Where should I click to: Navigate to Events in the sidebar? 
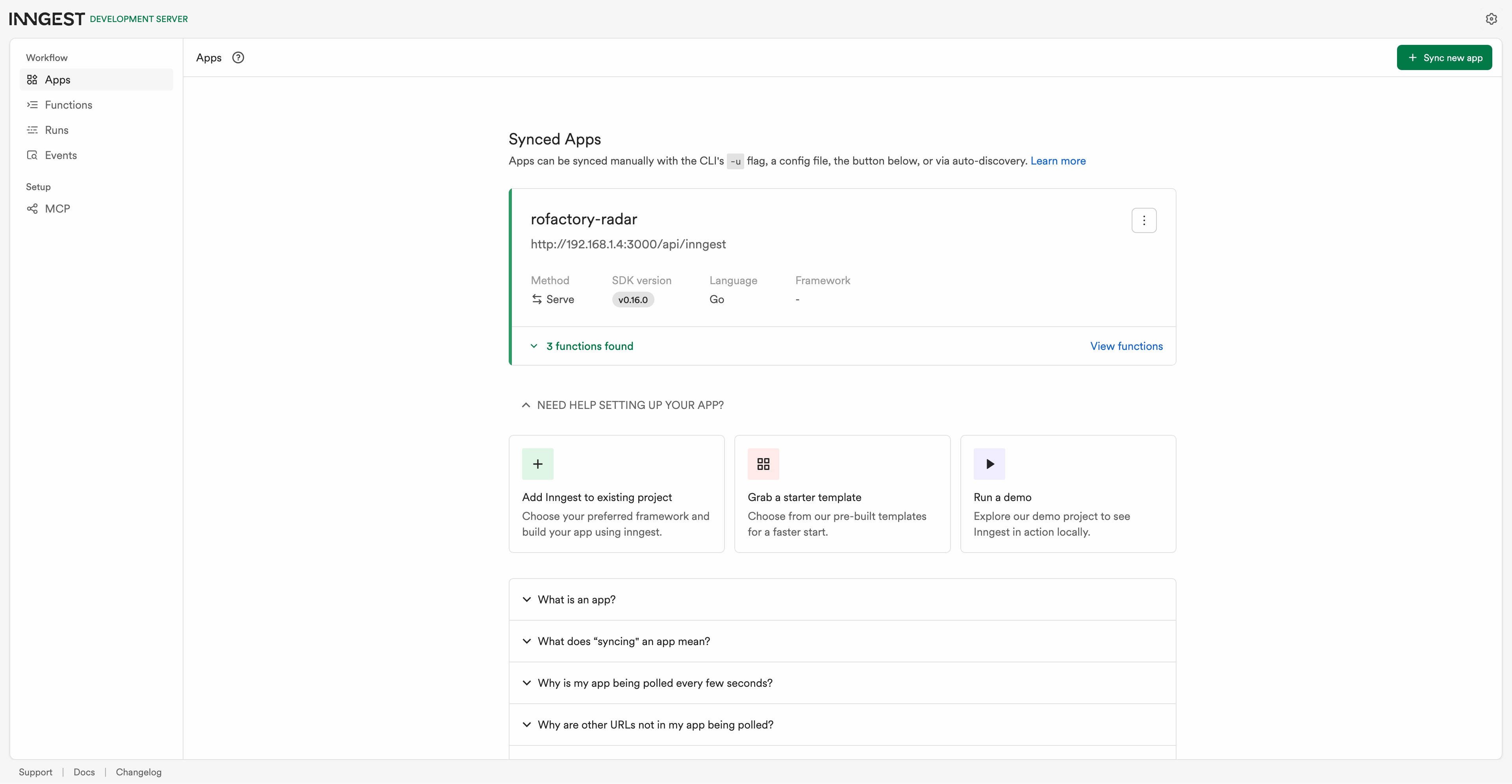point(96,155)
